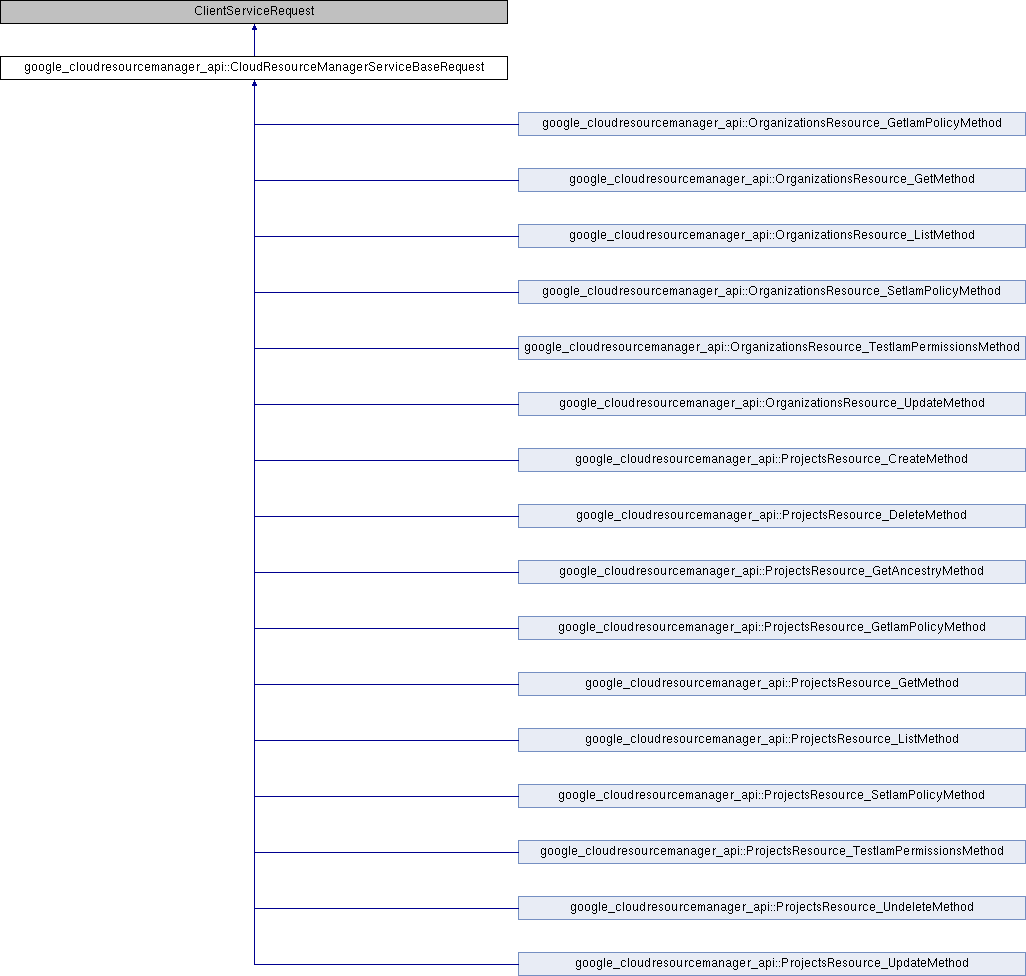Go to OrganizationsResource_TestIamPermissionsMethod class
This screenshot has height=976, width=1026.
[771, 348]
